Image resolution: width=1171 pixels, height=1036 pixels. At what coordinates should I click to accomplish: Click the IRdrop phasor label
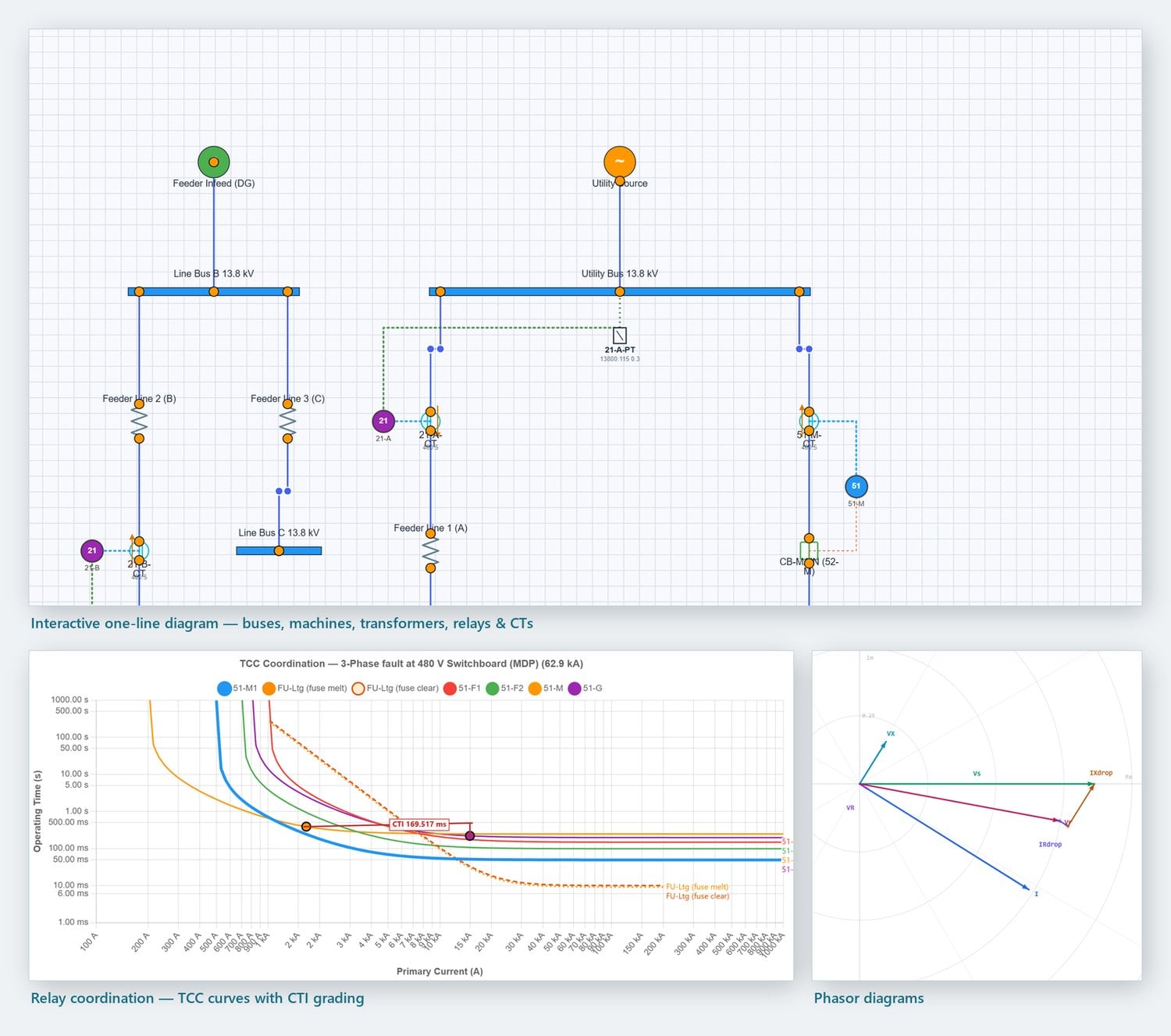click(x=1050, y=845)
